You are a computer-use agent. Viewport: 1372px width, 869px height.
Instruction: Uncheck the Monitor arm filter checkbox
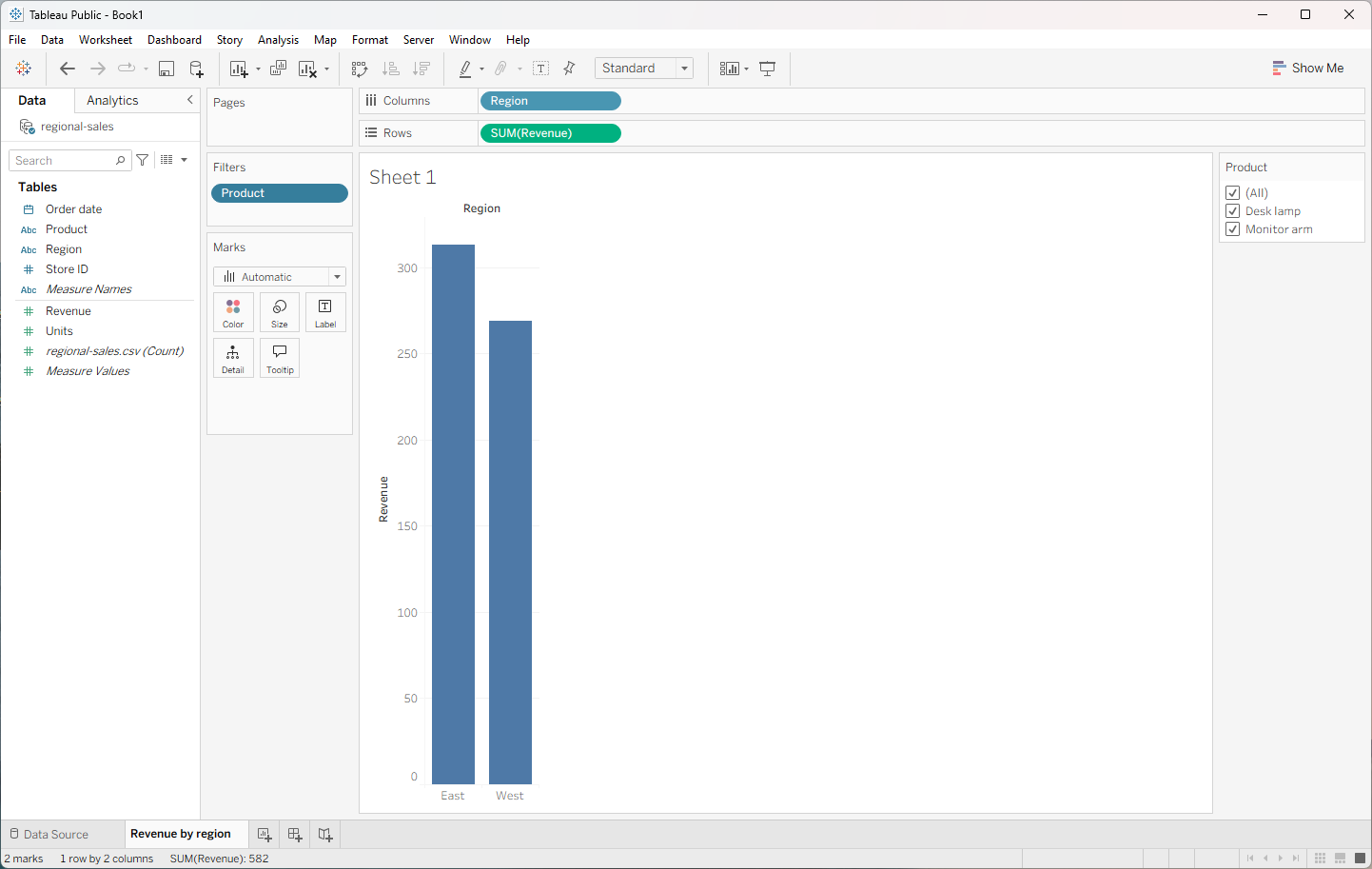[x=1233, y=229]
